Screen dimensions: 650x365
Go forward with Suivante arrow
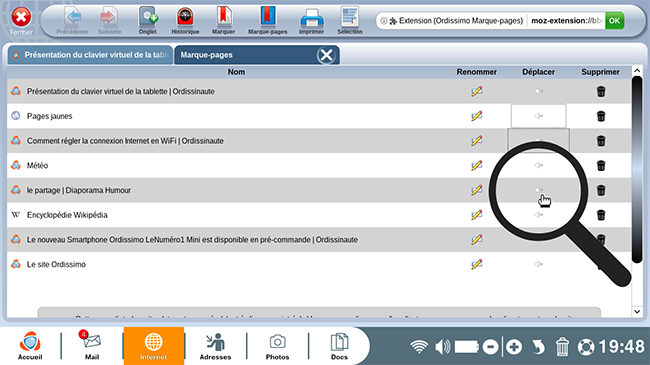pyautogui.click(x=109, y=20)
